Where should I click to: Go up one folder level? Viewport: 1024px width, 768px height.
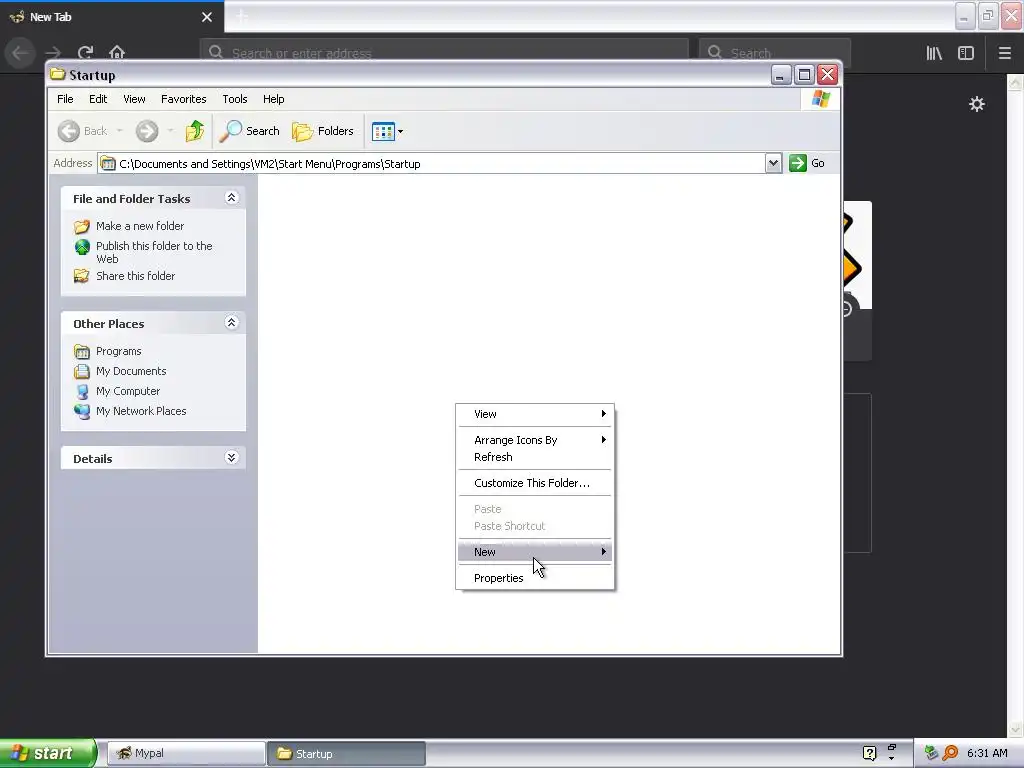(x=195, y=131)
